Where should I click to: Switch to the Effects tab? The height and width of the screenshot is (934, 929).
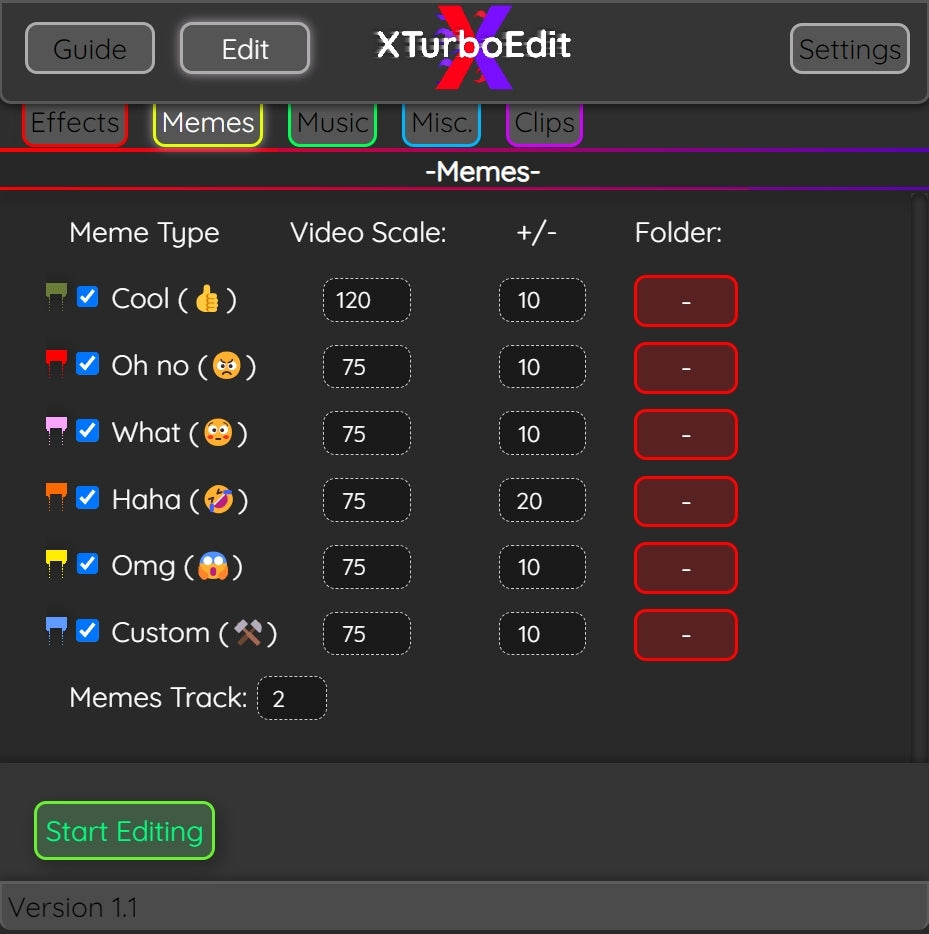coord(74,123)
